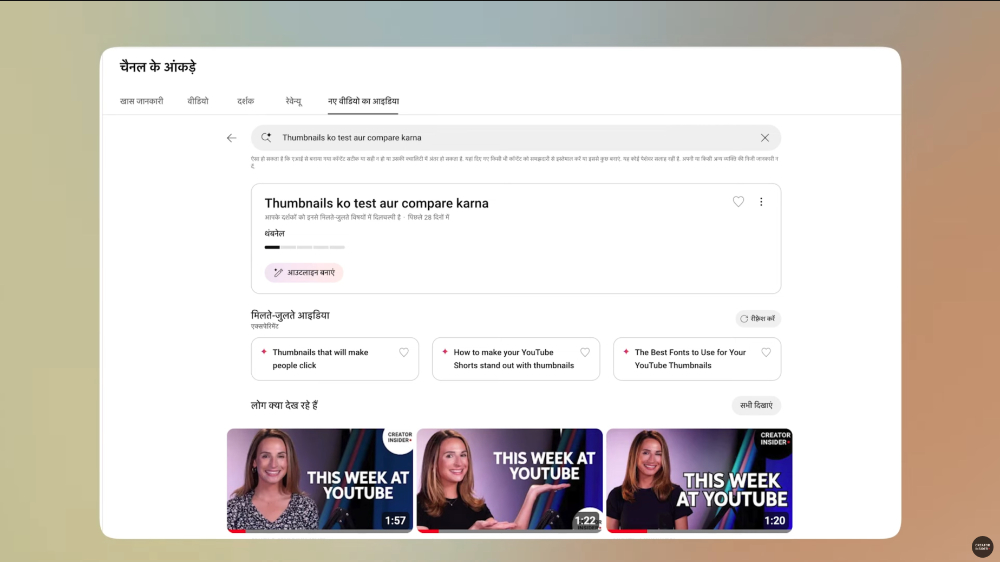This screenshot has height=562, width=1000.
Task: Click the sparkle search icon in search bar
Action: (x=266, y=137)
